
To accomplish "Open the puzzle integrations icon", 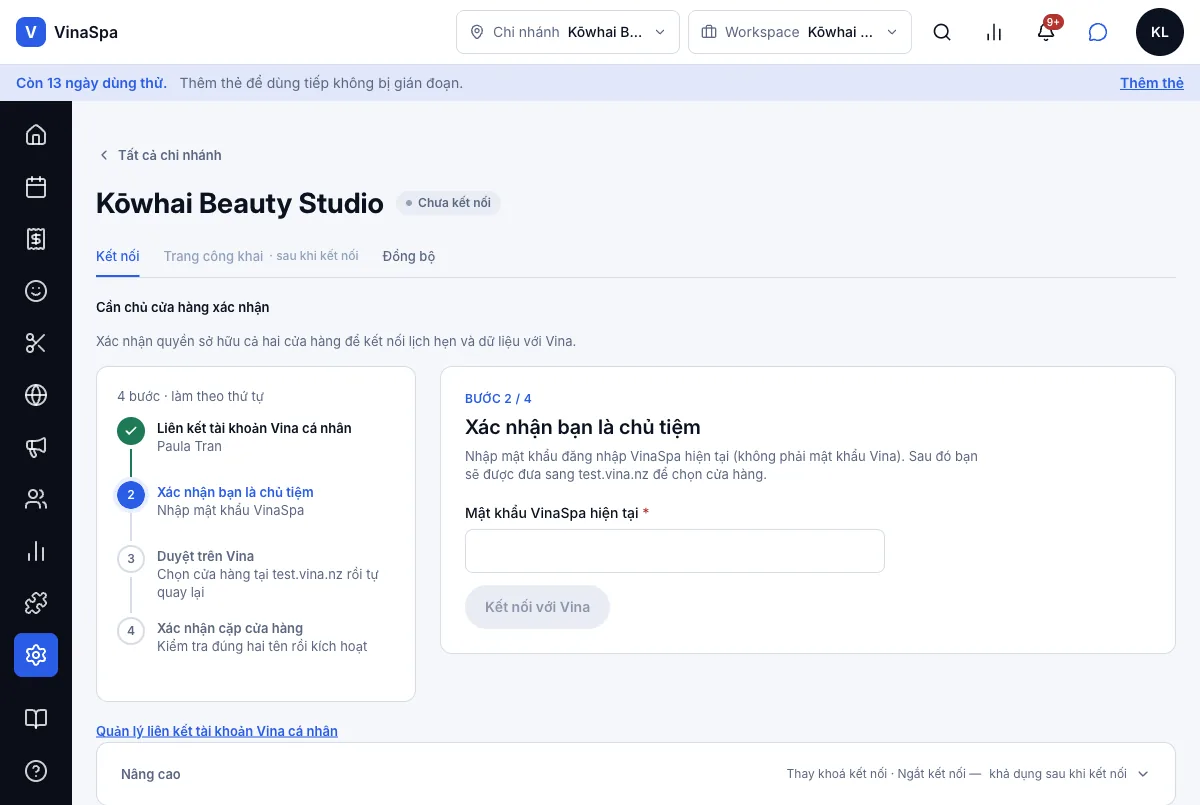I will click(36, 603).
